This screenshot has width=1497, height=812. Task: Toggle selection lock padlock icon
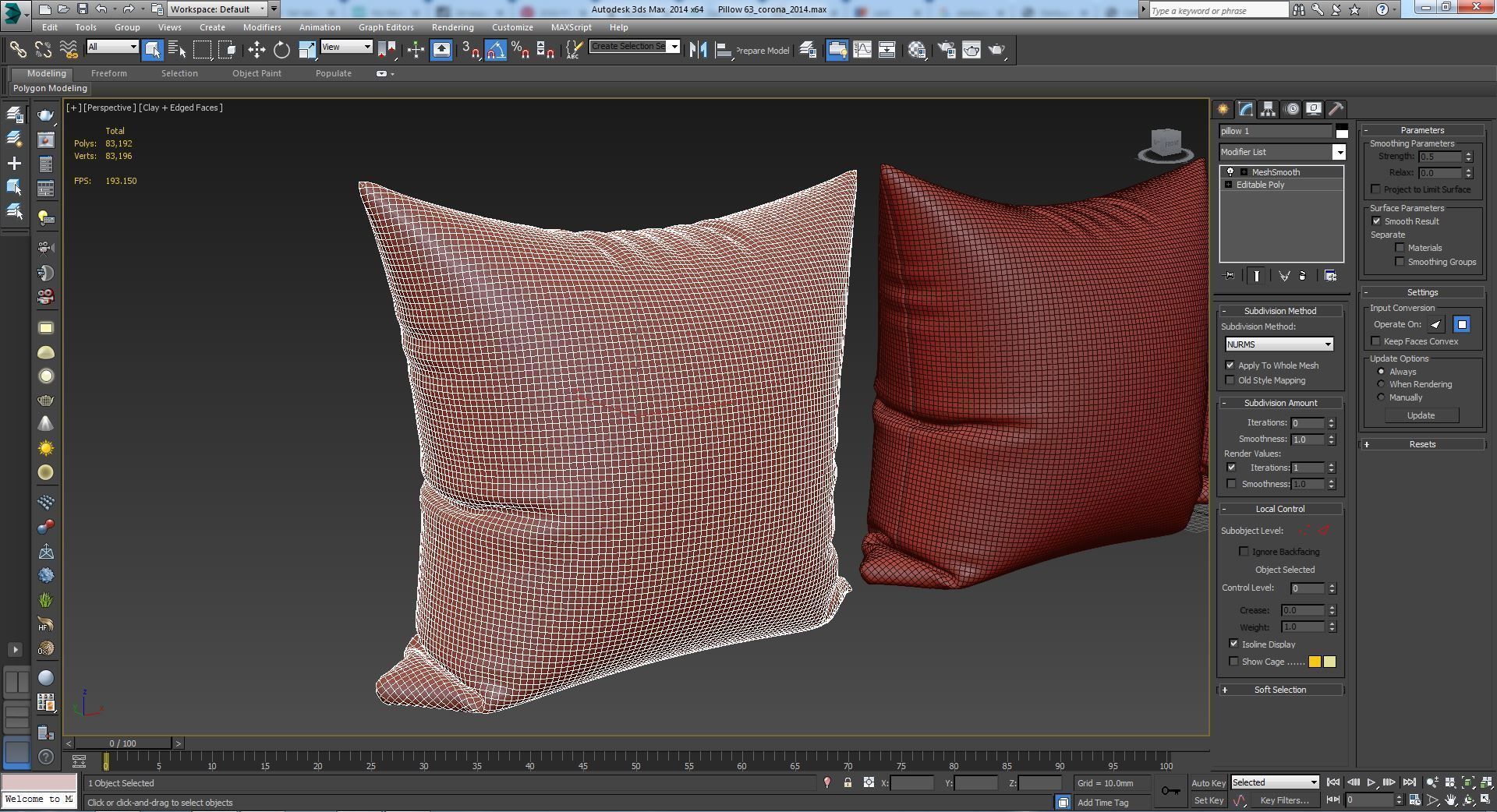(x=848, y=782)
